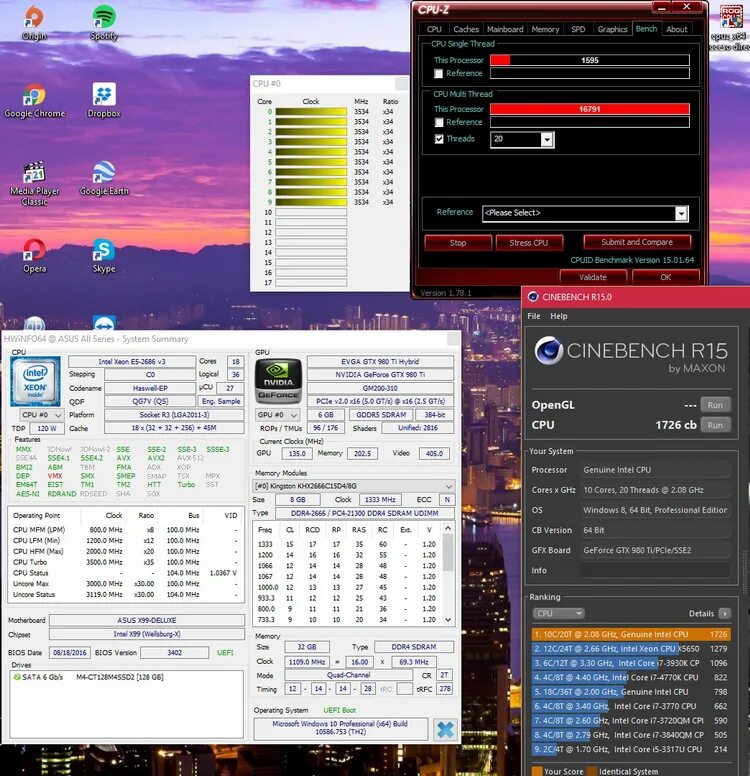This screenshot has width=750, height=776.
Task: Stop the running CPU-Z benchmark
Action: (458, 243)
